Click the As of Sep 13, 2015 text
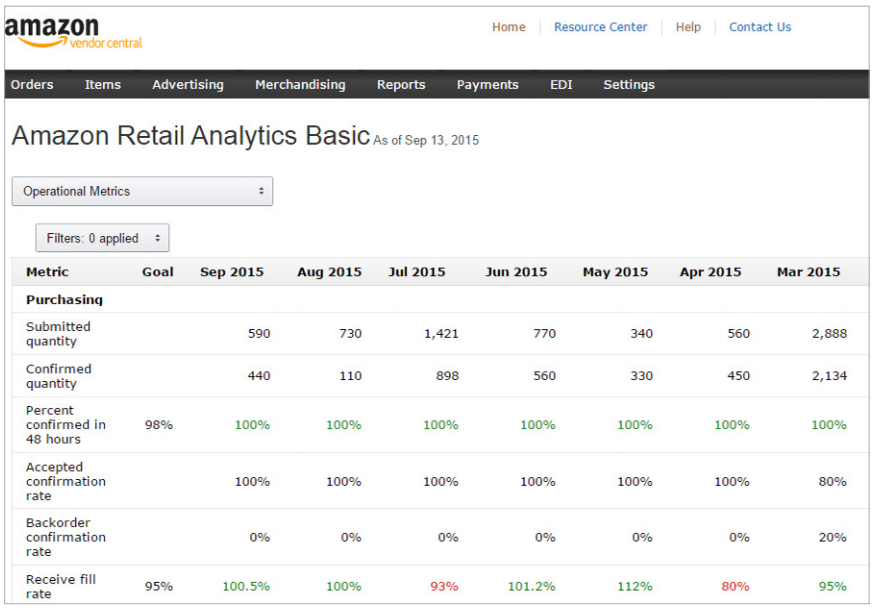Screen dimensions: 878x614 [x=426, y=140]
